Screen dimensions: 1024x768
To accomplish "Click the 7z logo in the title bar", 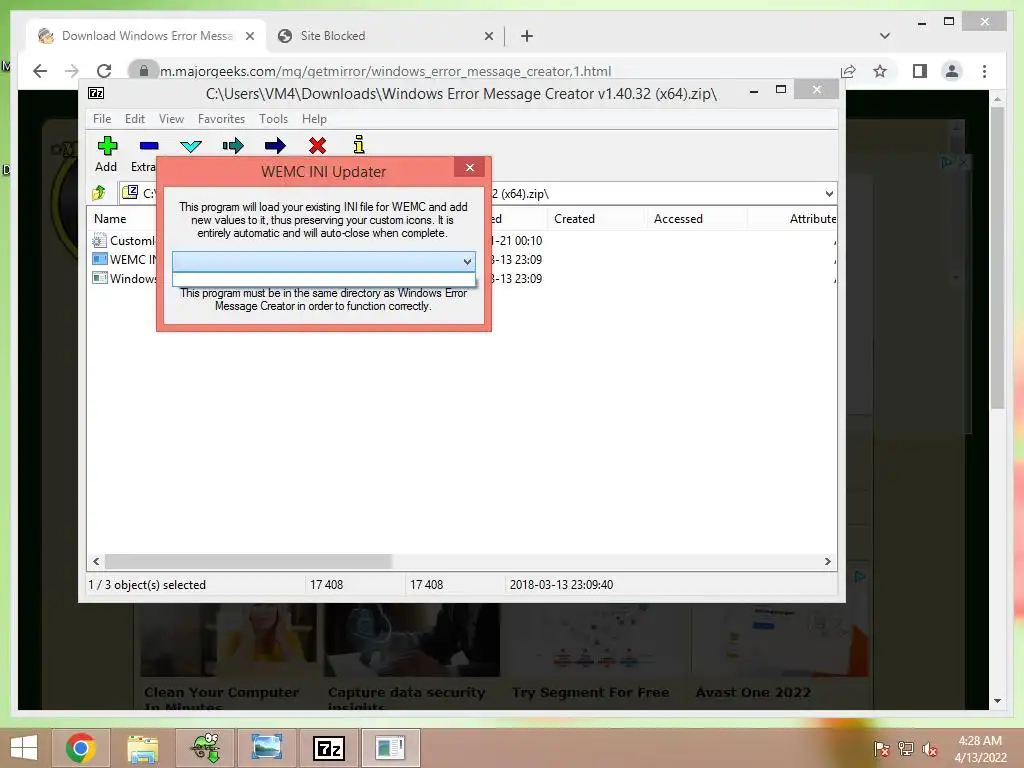I will click(96, 93).
